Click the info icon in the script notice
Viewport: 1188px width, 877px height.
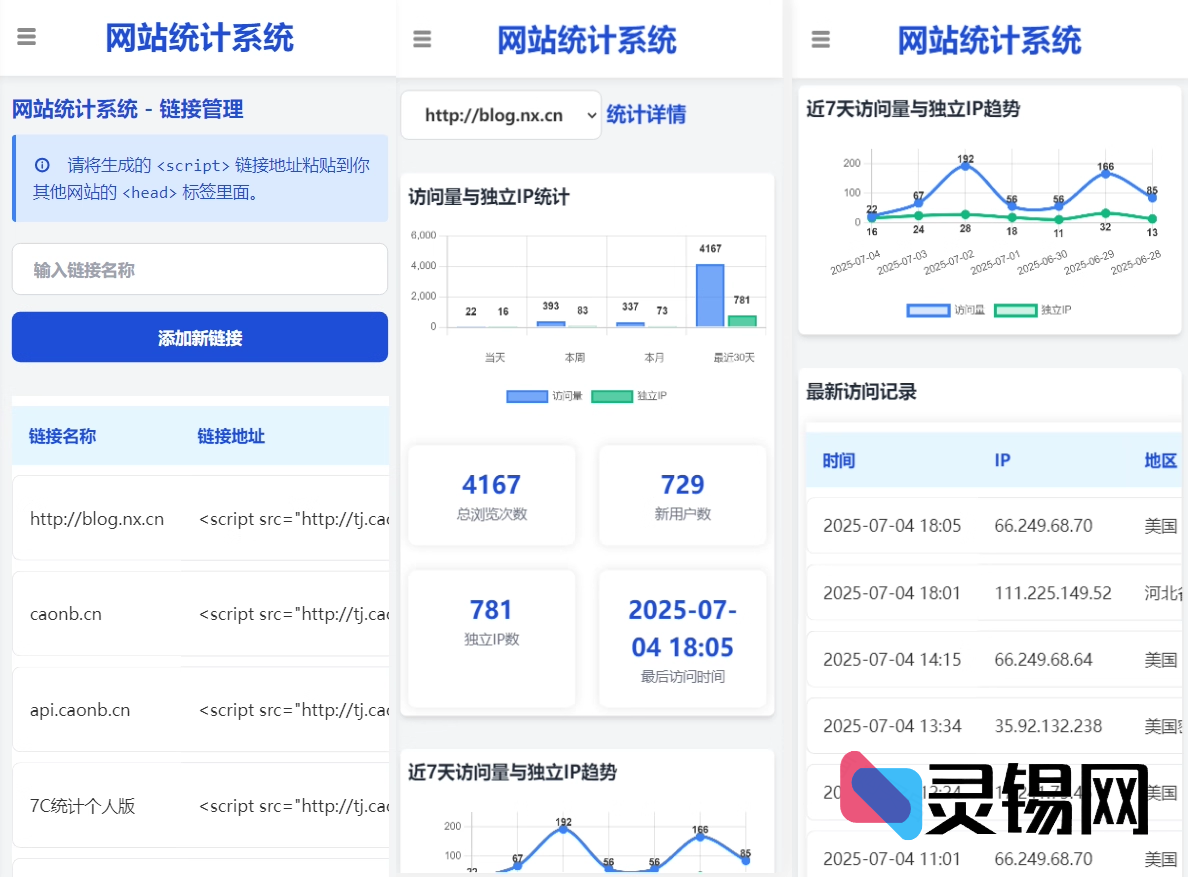coord(39,166)
